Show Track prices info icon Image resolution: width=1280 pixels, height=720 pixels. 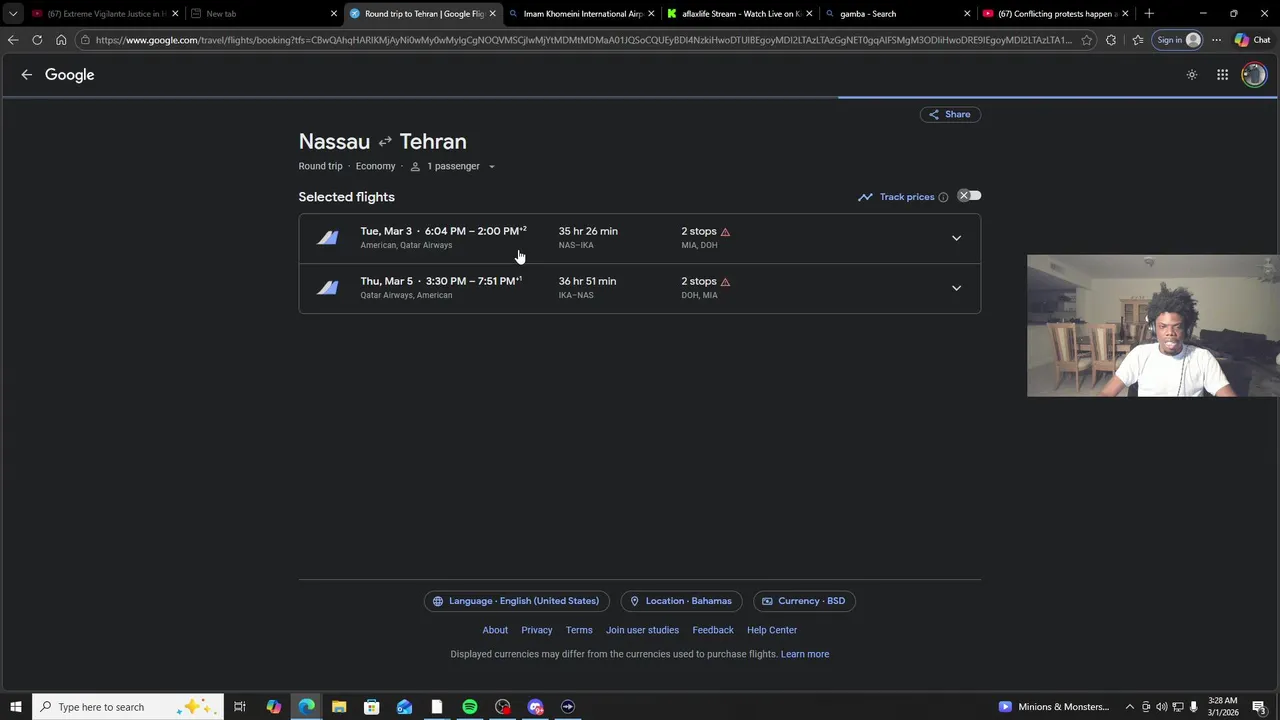pos(943,197)
